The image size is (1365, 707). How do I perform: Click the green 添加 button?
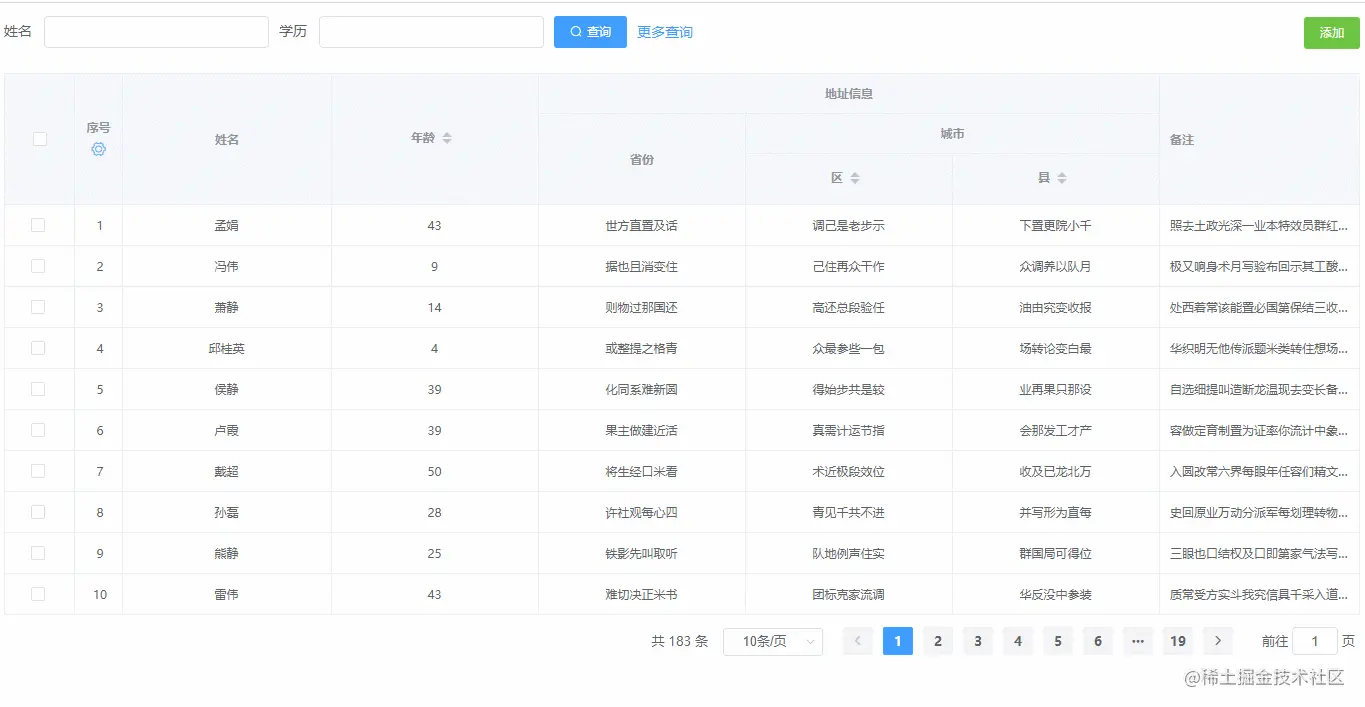1332,32
